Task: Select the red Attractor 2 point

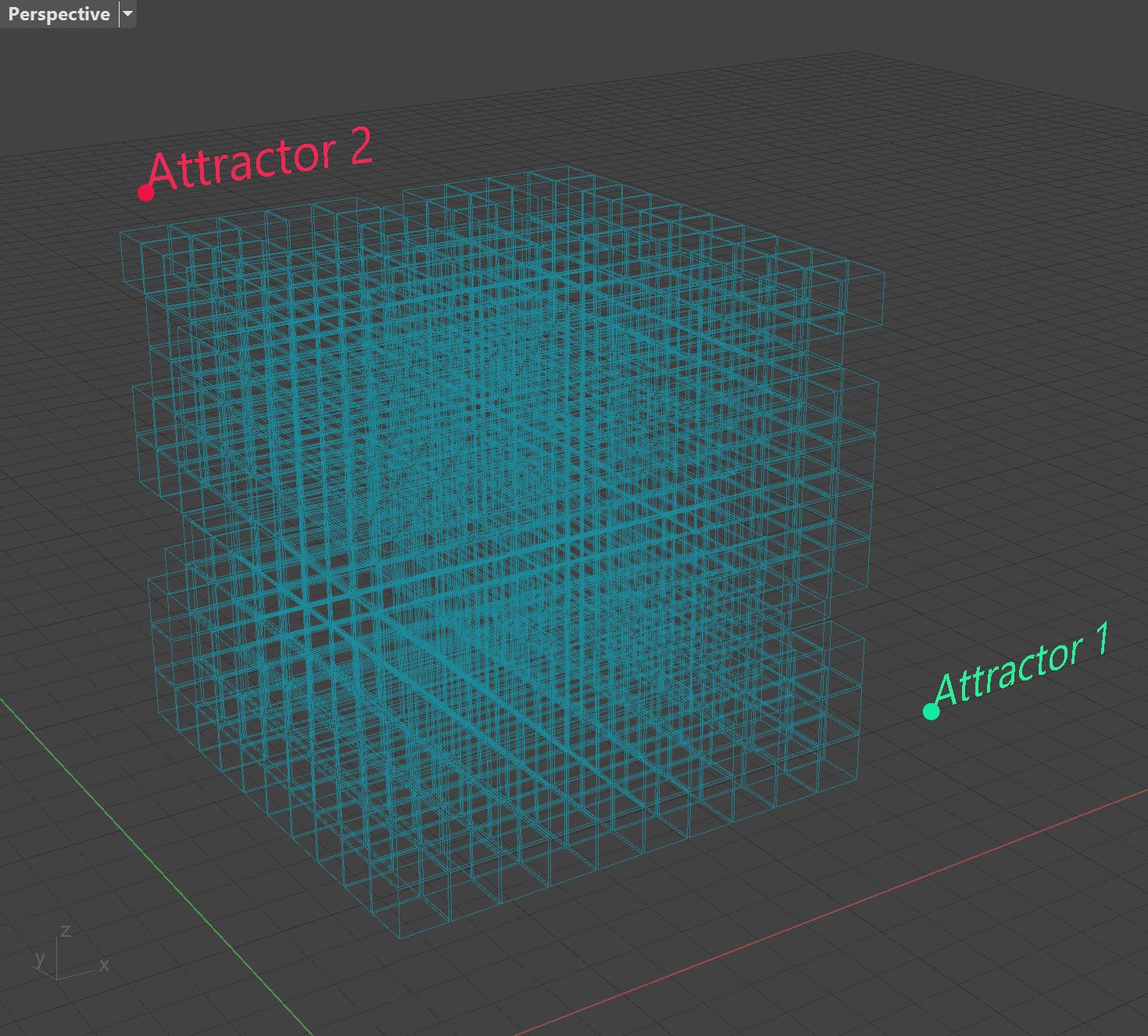Action: 145,192
